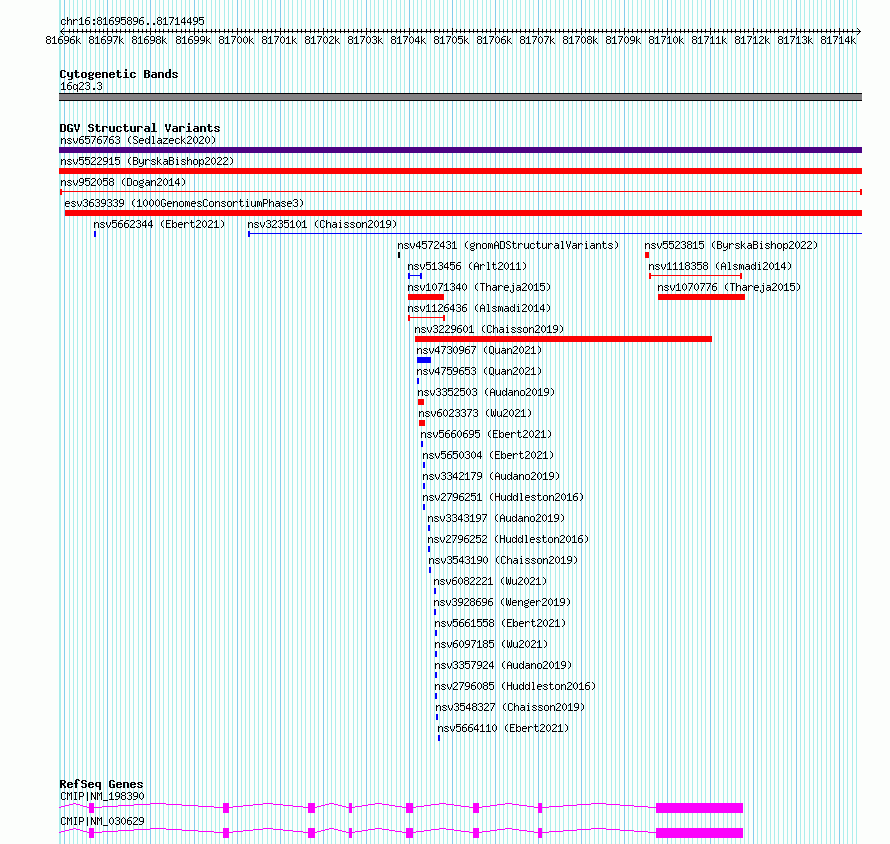The height and width of the screenshot is (844, 890).
Task: Click the 81708k ruler tick label
Action: tap(580, 40)
